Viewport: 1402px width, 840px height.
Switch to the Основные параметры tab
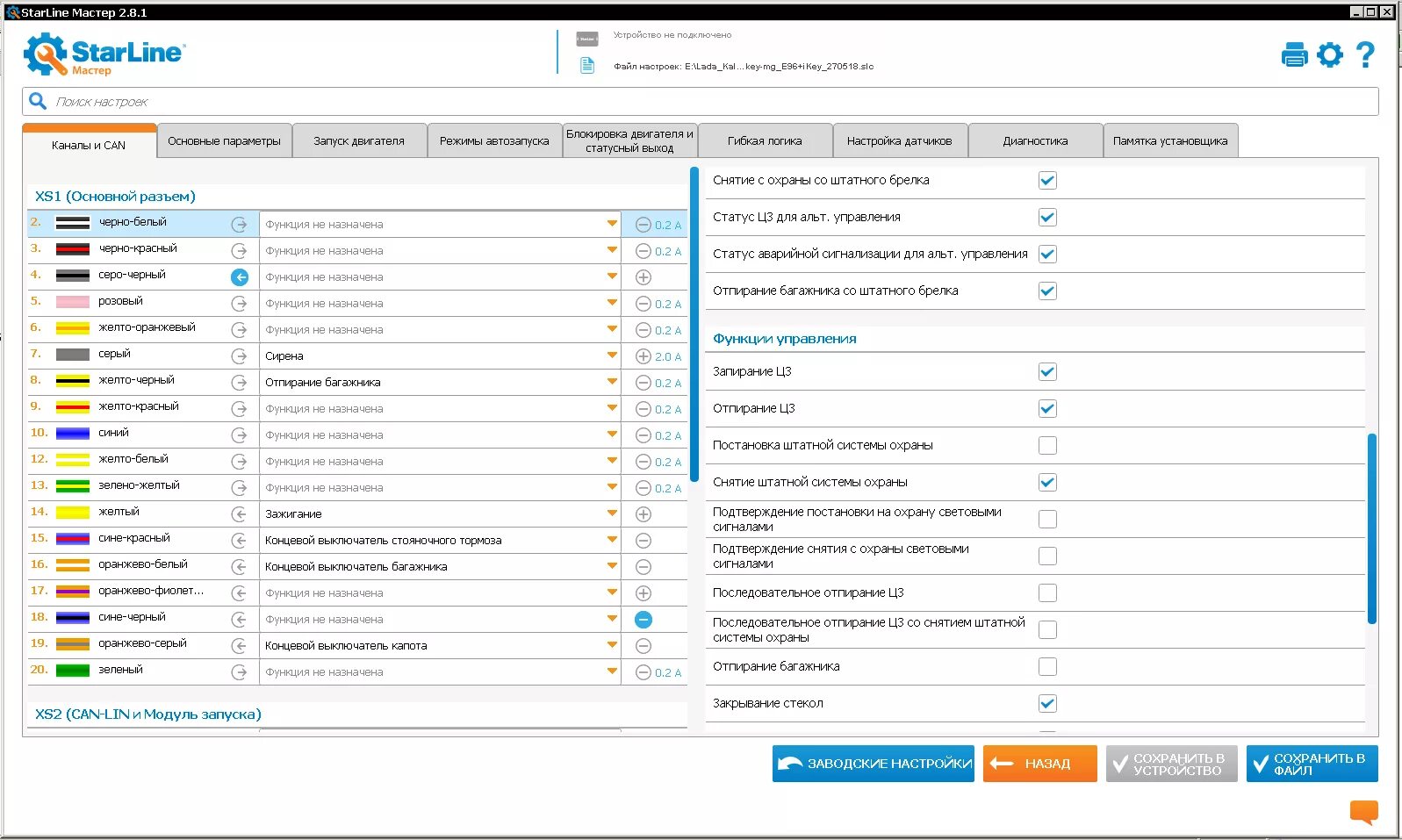click(224, 140)
